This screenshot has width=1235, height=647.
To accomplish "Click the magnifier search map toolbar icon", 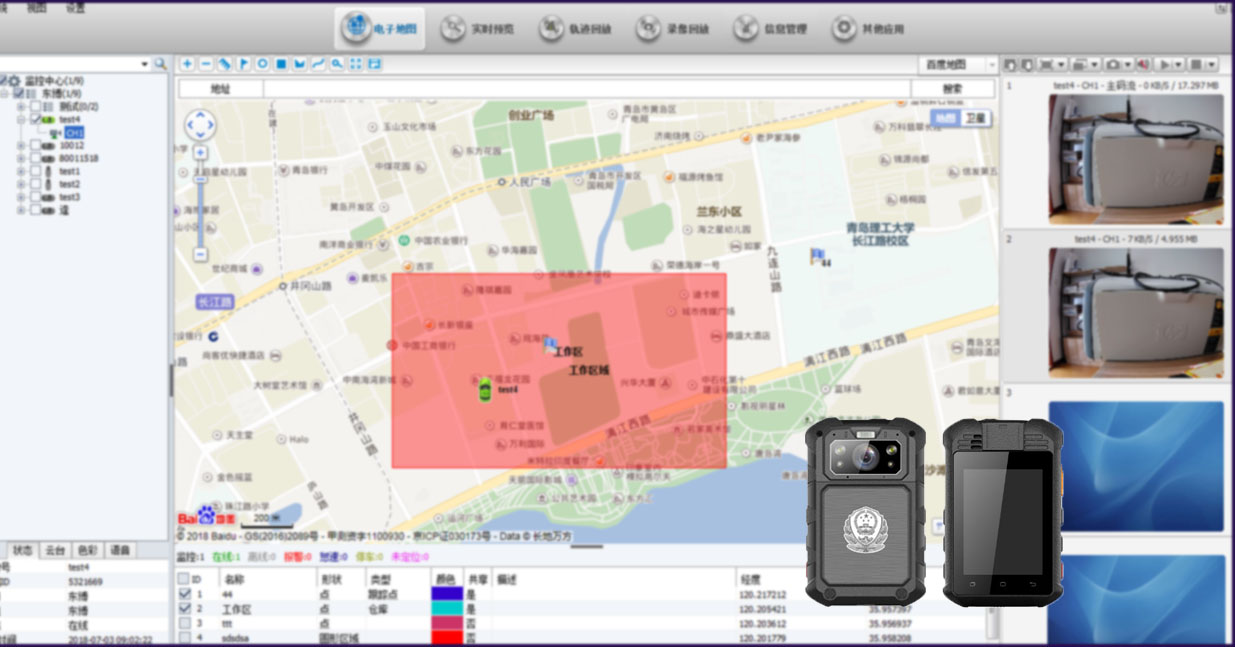I will 337,64.
